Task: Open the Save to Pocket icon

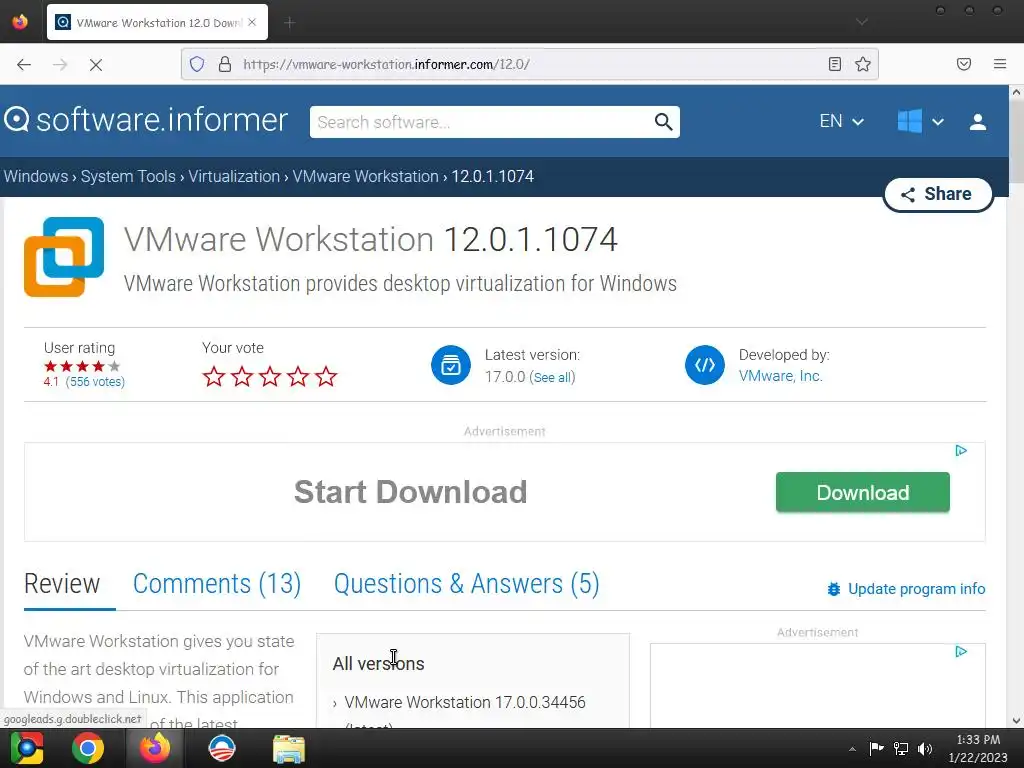Action: [x=964, y=64]
